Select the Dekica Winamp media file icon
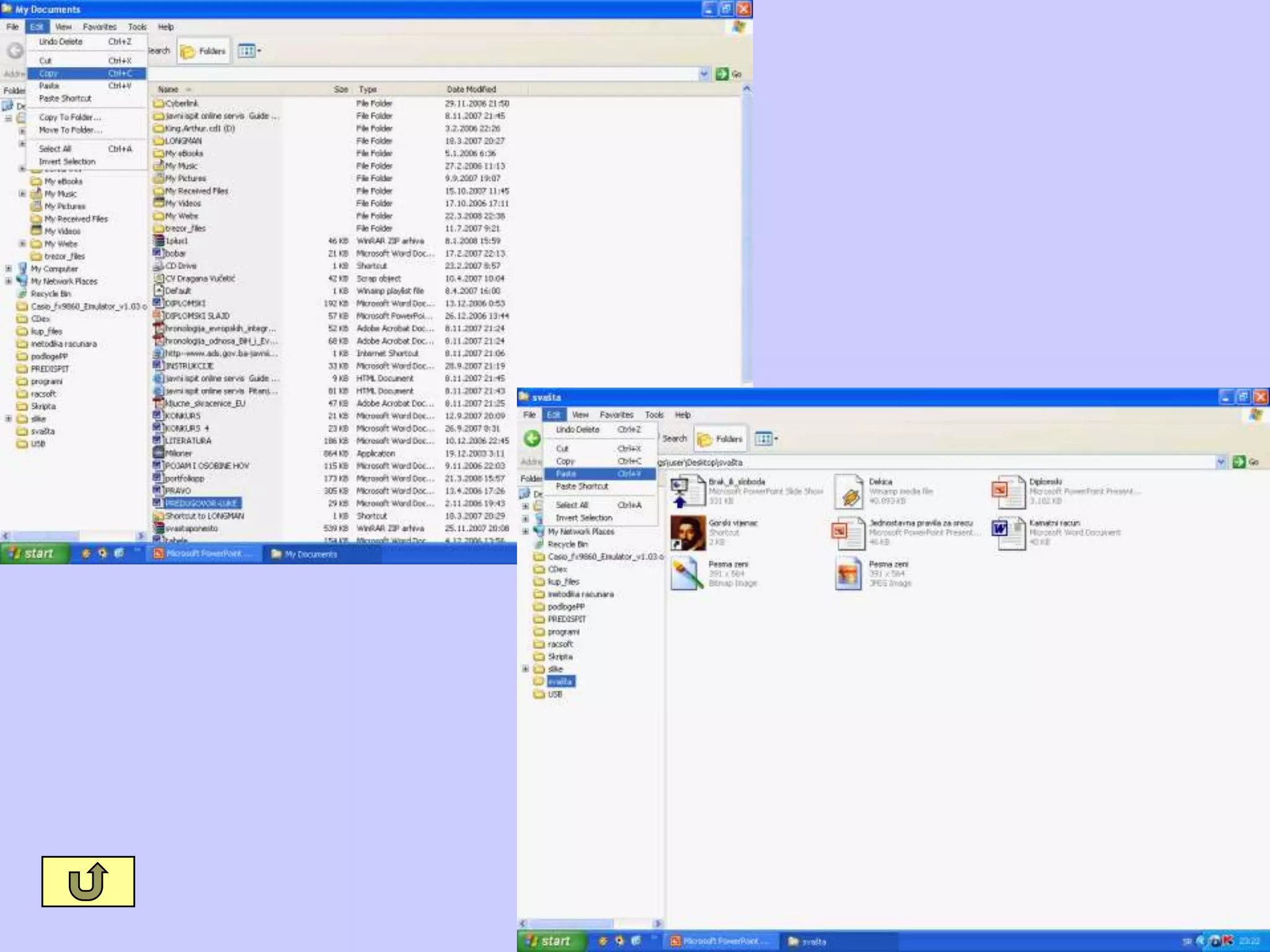Screen dimensions: 1270x952 [849, 491]
